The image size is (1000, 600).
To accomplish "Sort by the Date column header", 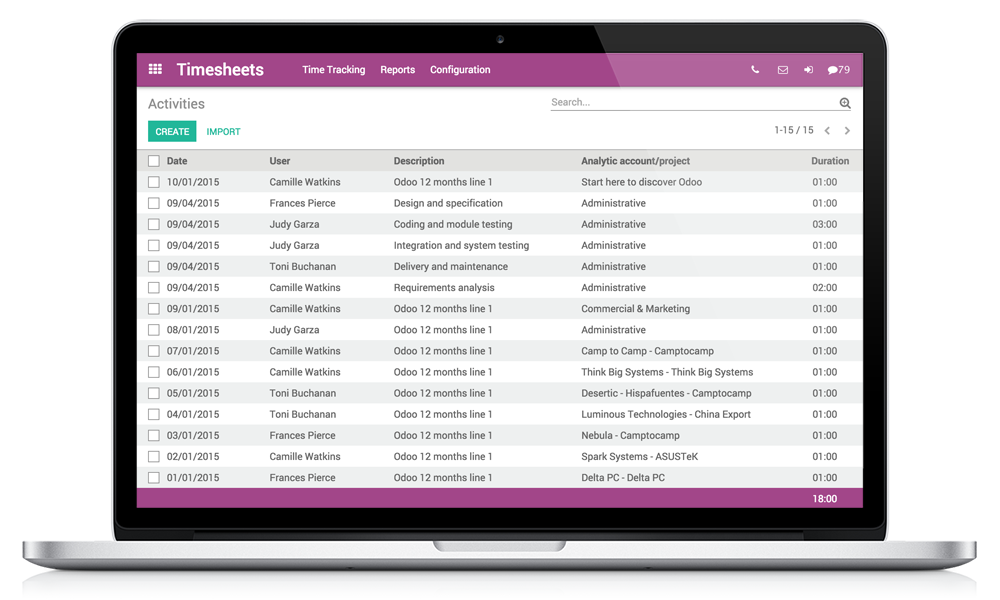I will [177, 161].
